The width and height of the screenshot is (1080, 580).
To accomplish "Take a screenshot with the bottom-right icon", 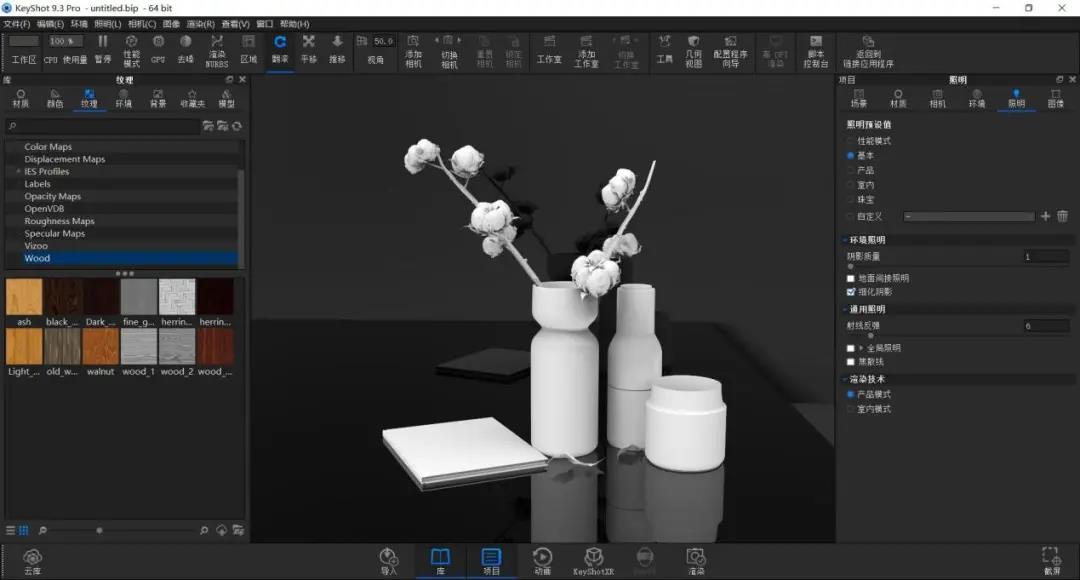I will click(1051, 561).
